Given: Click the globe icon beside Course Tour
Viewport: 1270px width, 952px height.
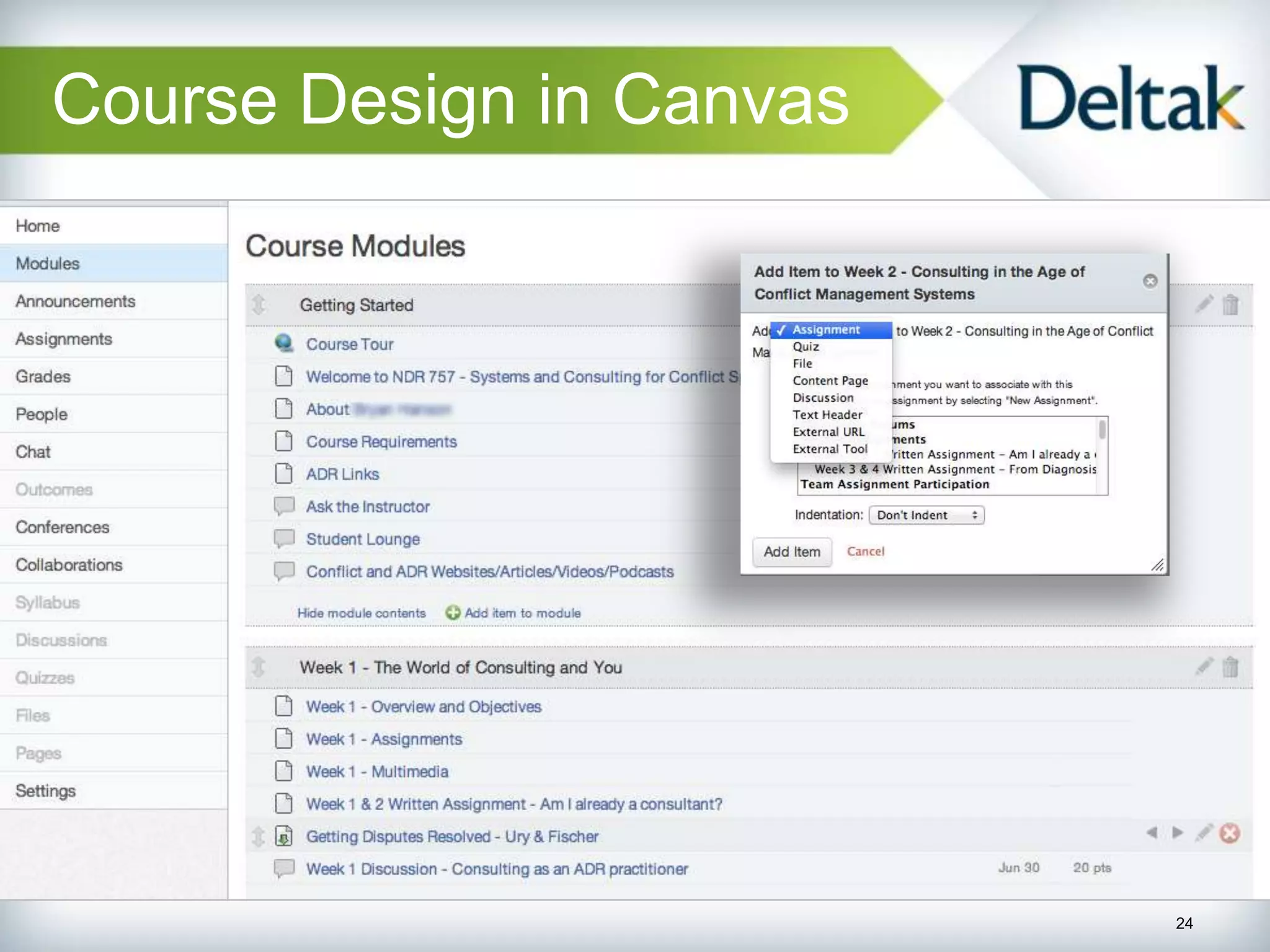Looking at the screenshot, I should tap(284, 343).
